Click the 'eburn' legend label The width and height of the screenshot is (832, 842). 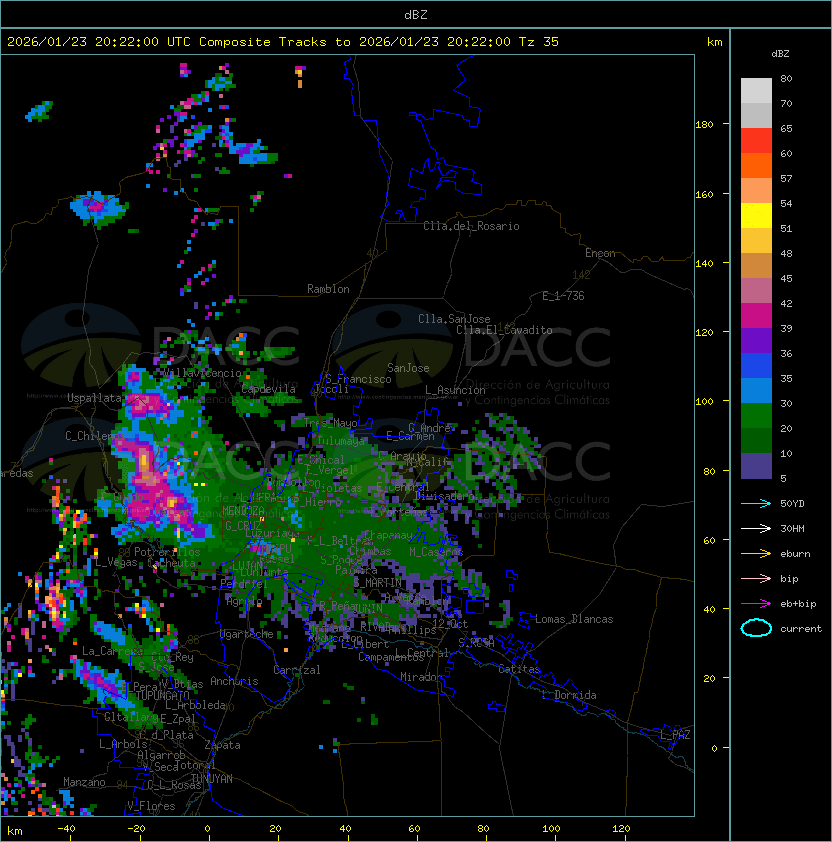tap(795, 554)
